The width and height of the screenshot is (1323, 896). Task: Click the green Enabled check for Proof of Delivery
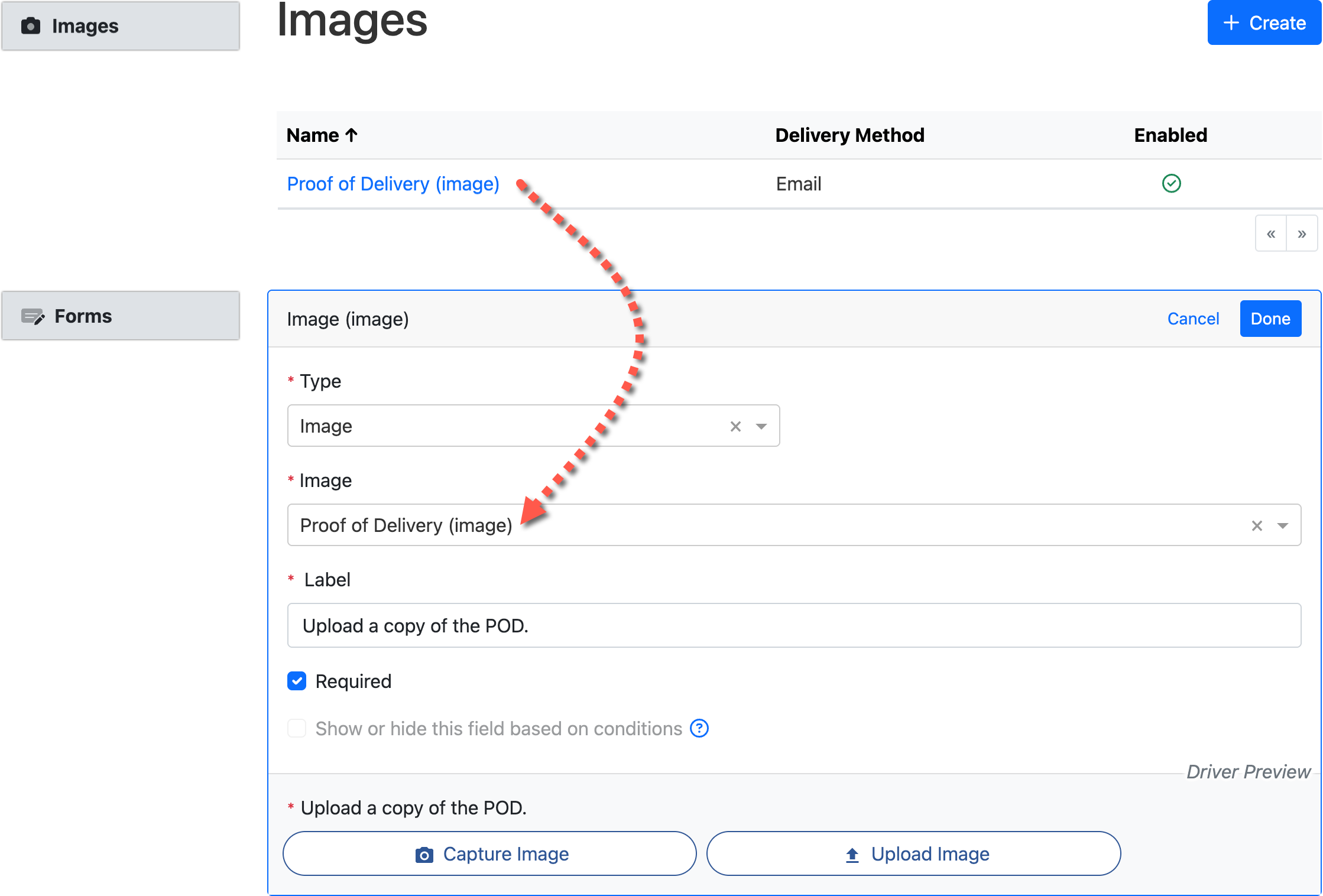point(1171,184)
